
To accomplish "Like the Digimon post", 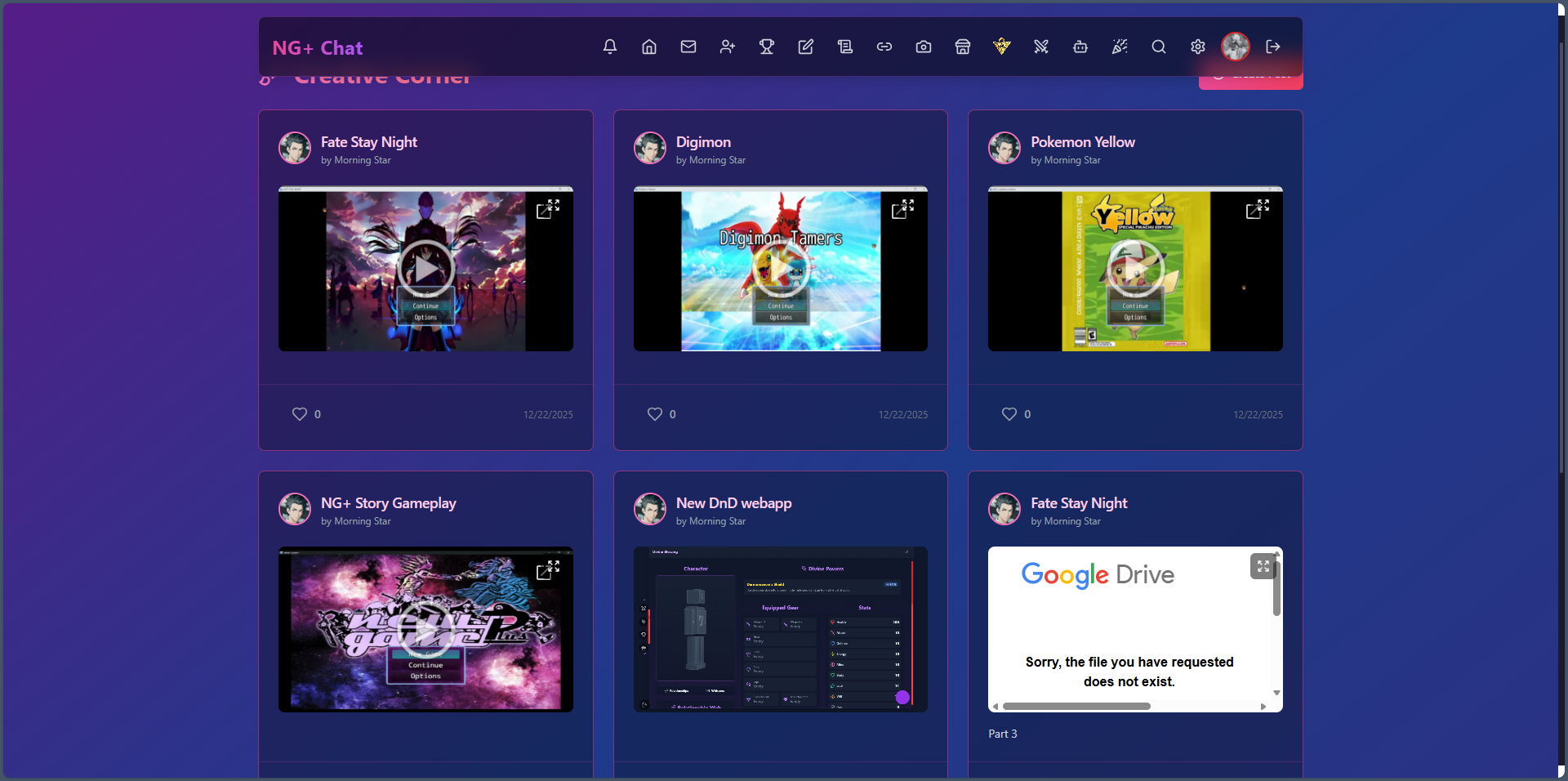I will 655,414.
